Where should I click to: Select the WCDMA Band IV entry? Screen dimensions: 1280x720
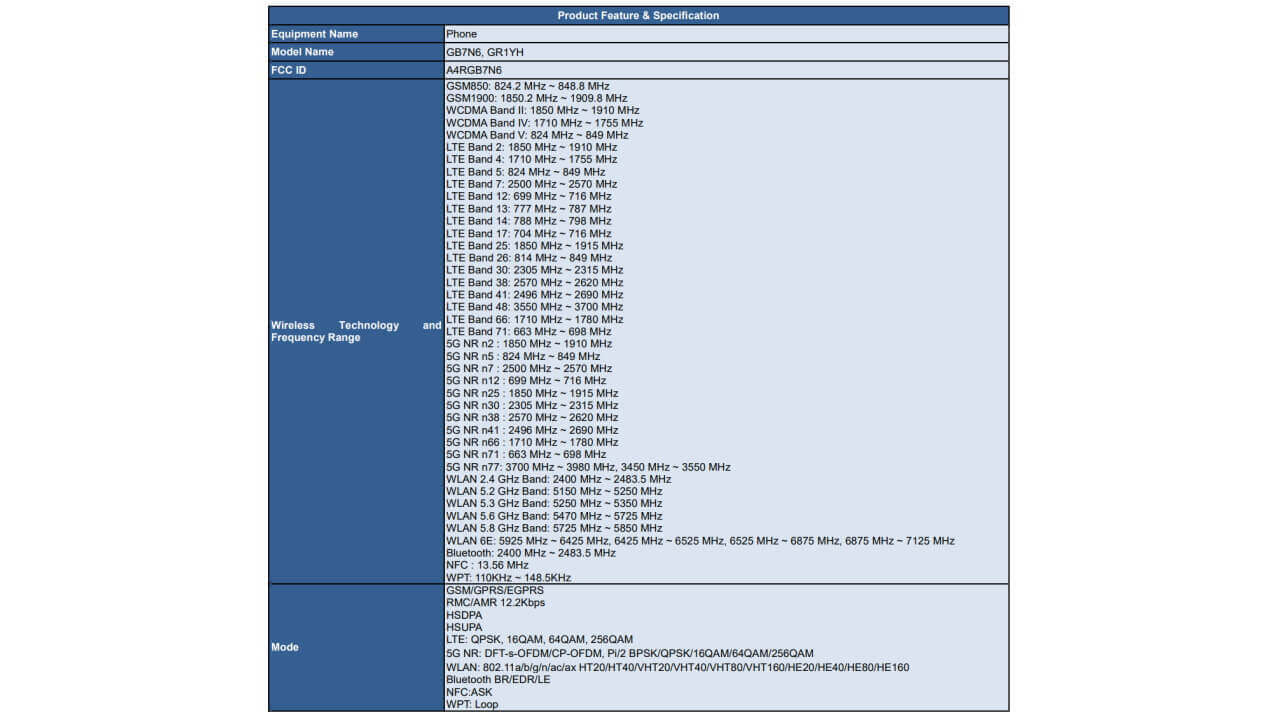click(544, 123)
